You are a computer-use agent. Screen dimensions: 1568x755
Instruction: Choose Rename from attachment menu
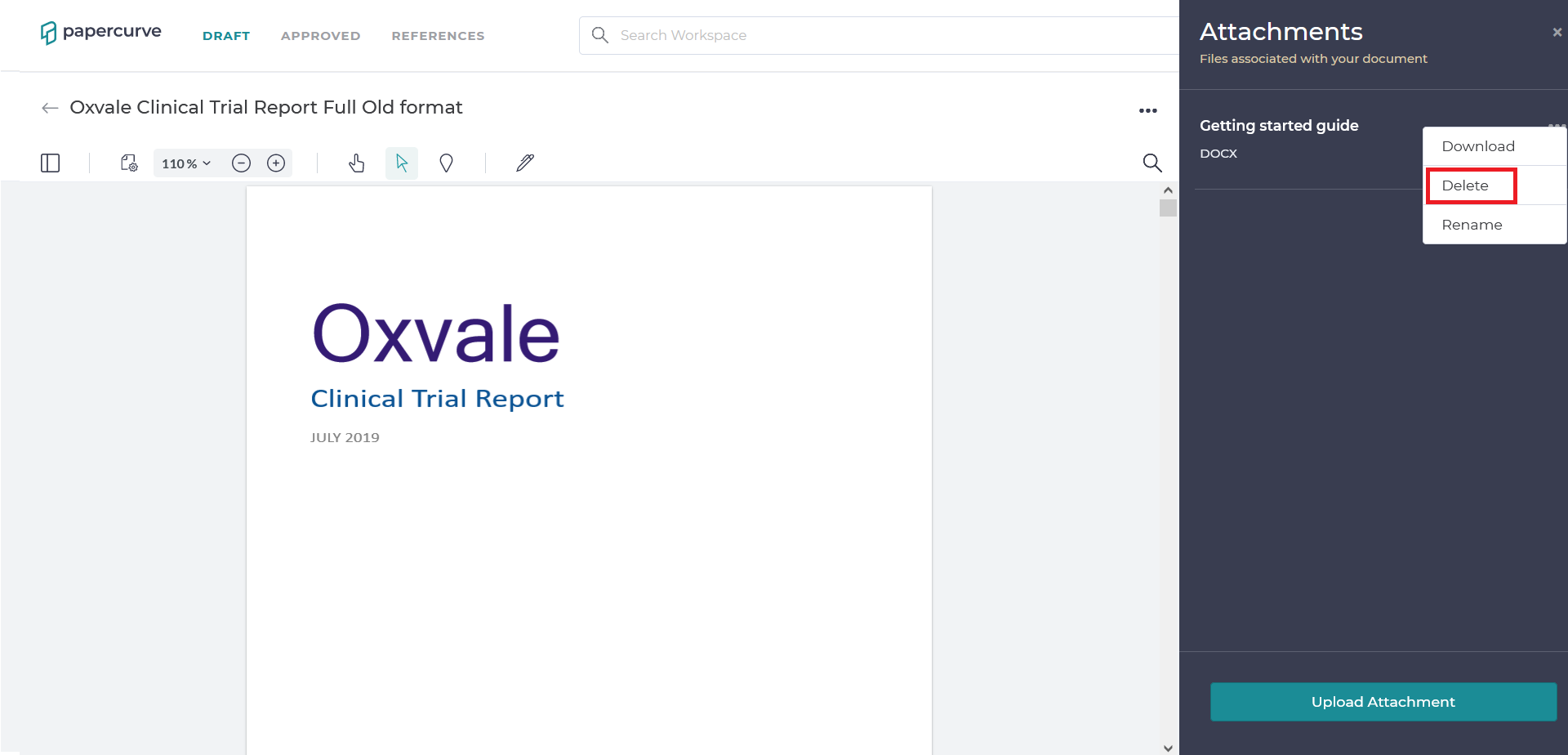pyautogui.click(x=1494, y=225)
